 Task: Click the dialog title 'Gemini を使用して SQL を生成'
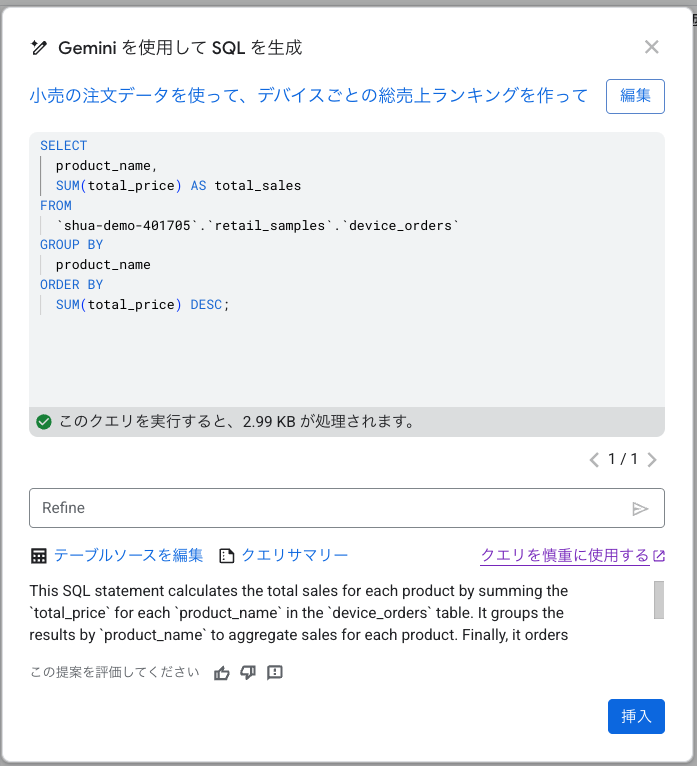click(180, 48)
